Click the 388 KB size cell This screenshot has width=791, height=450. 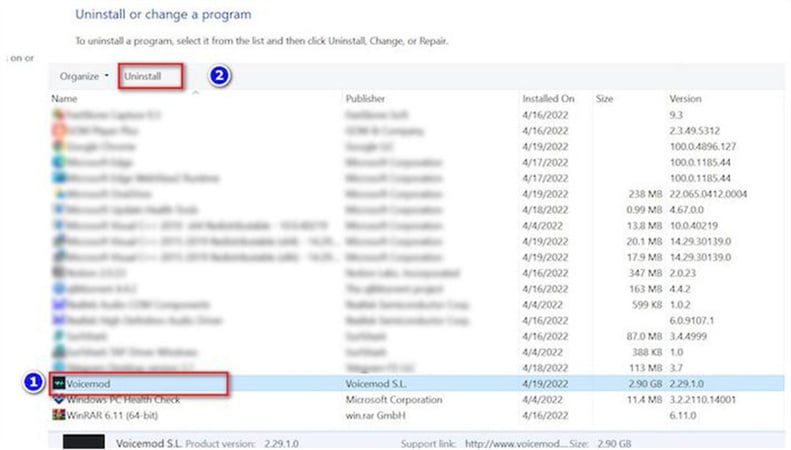coord(647,352)
